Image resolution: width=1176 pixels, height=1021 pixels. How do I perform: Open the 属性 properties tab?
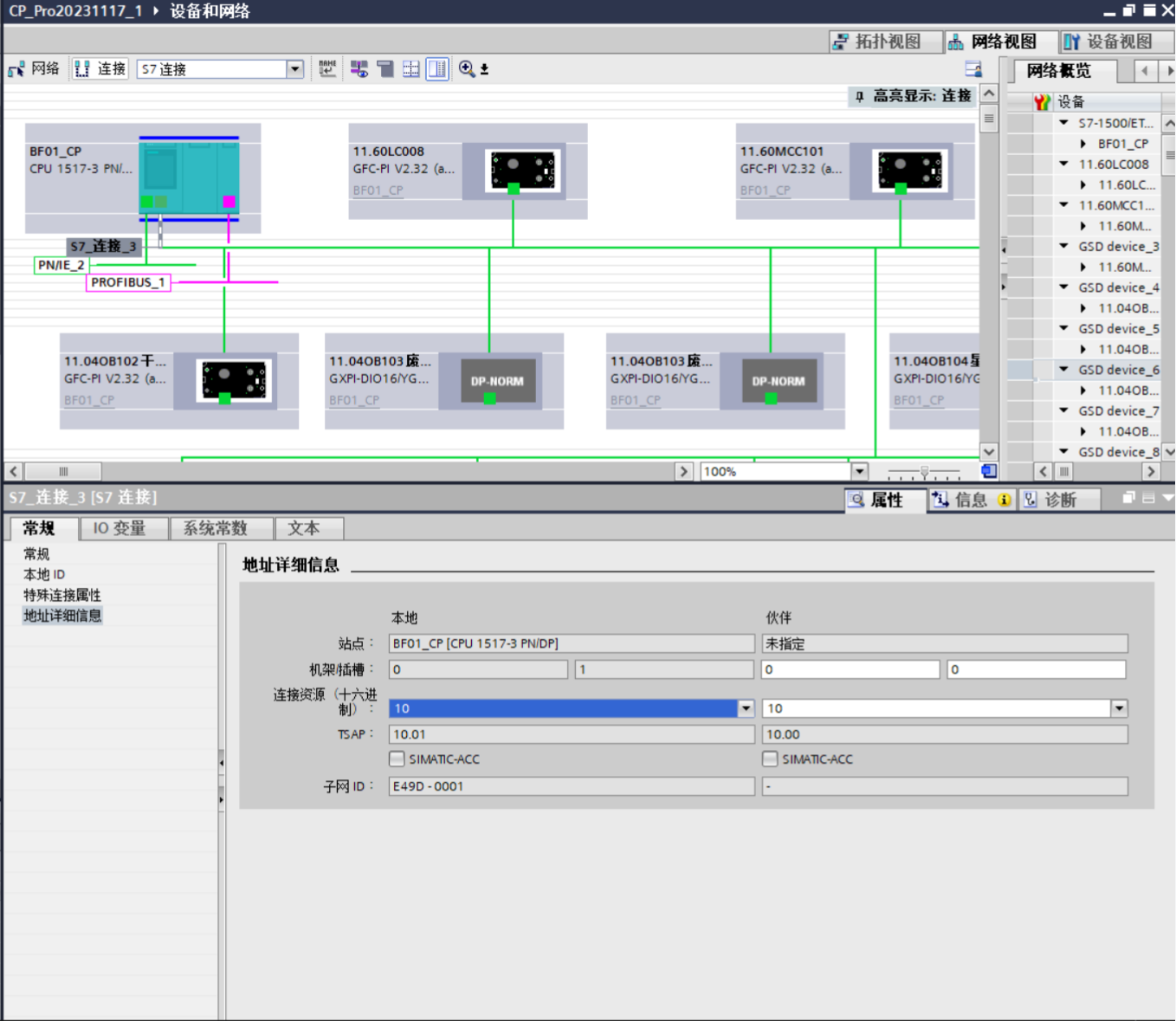tap(886, 500)
